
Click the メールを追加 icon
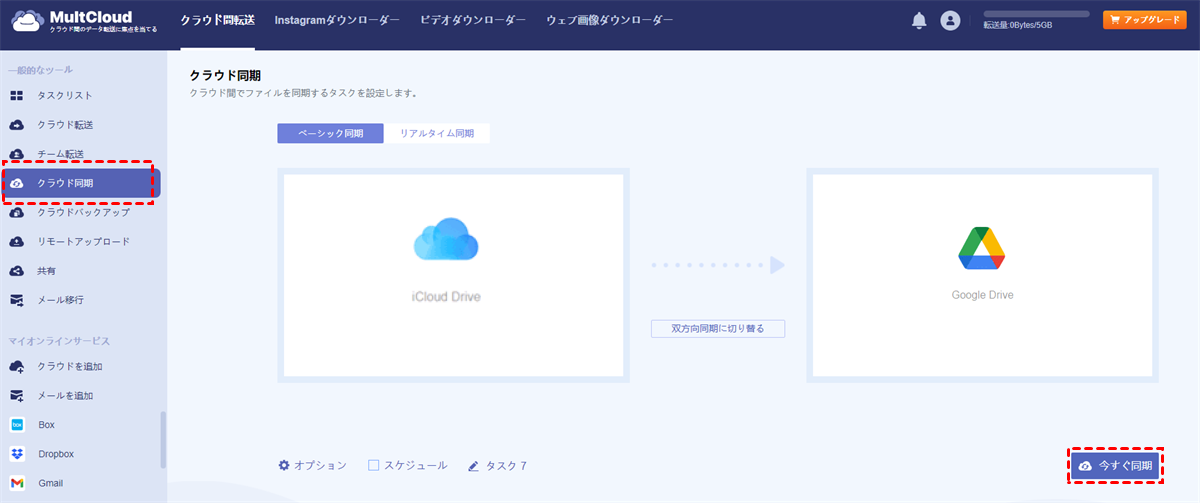(17, 396)
